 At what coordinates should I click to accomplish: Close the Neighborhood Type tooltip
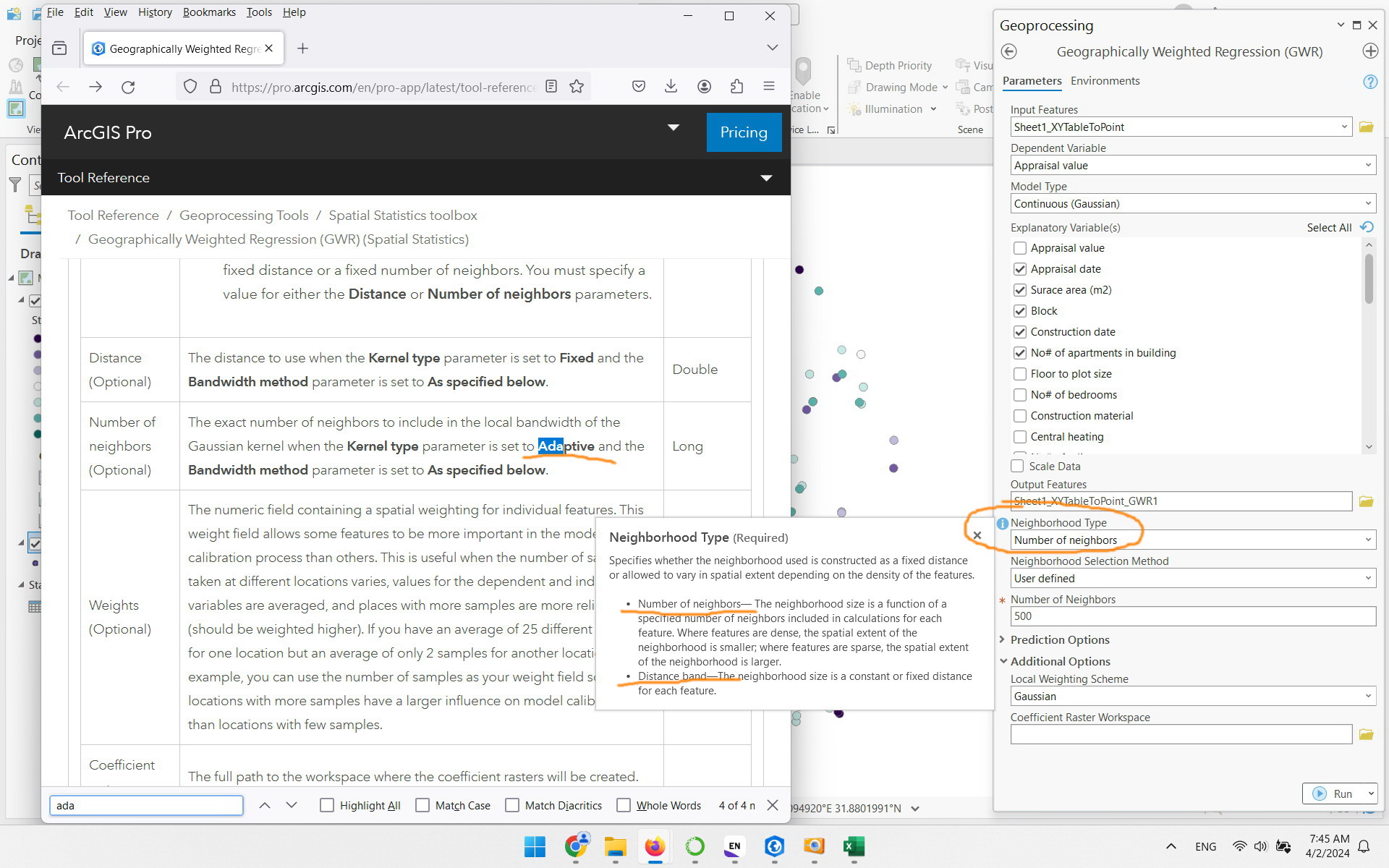click(x=977, y=535)
